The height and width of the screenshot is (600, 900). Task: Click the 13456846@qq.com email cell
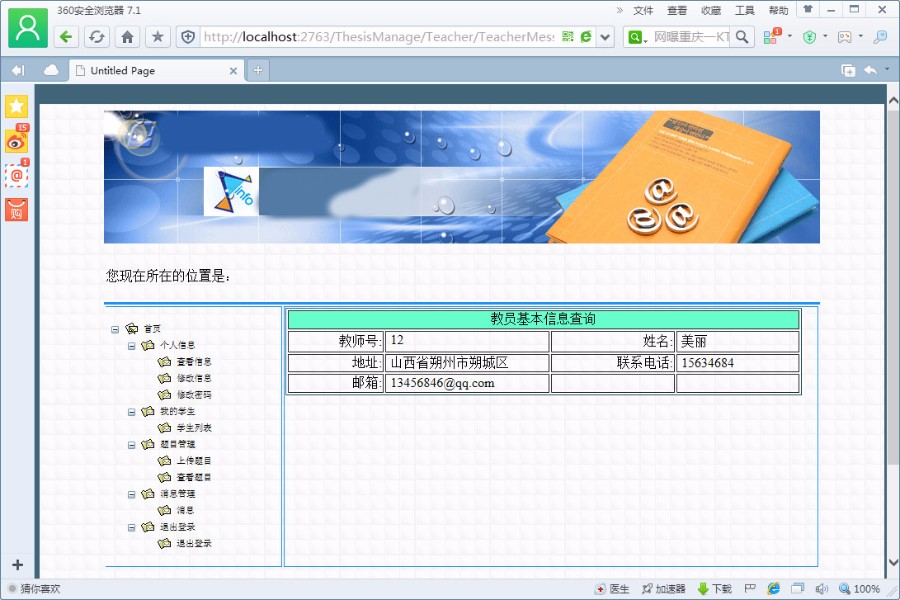467,383
